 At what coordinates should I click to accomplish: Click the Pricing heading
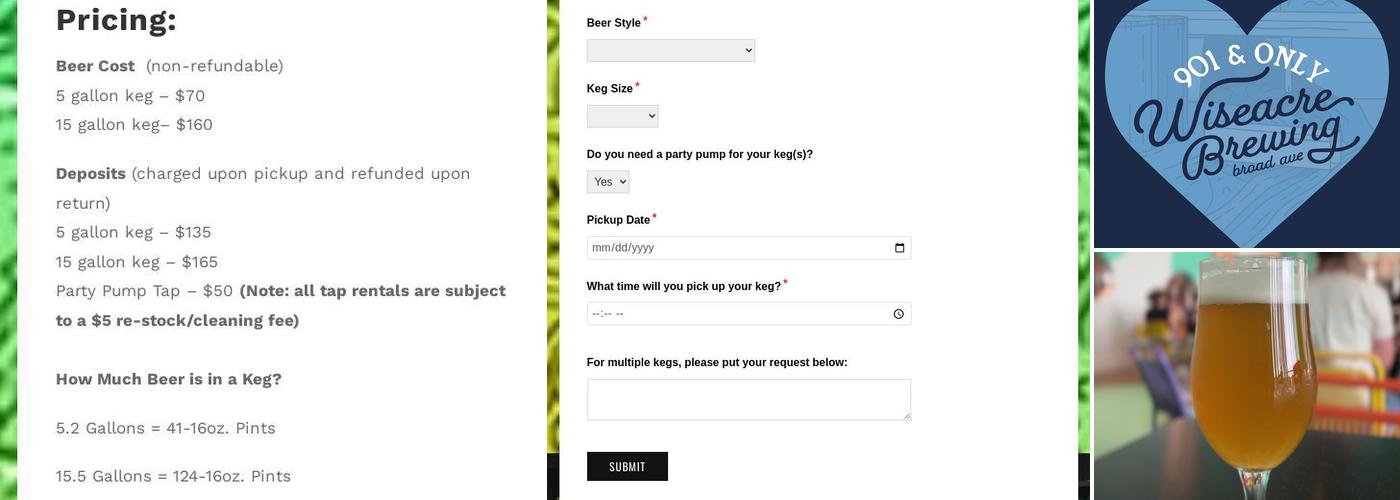coord(116,20)
